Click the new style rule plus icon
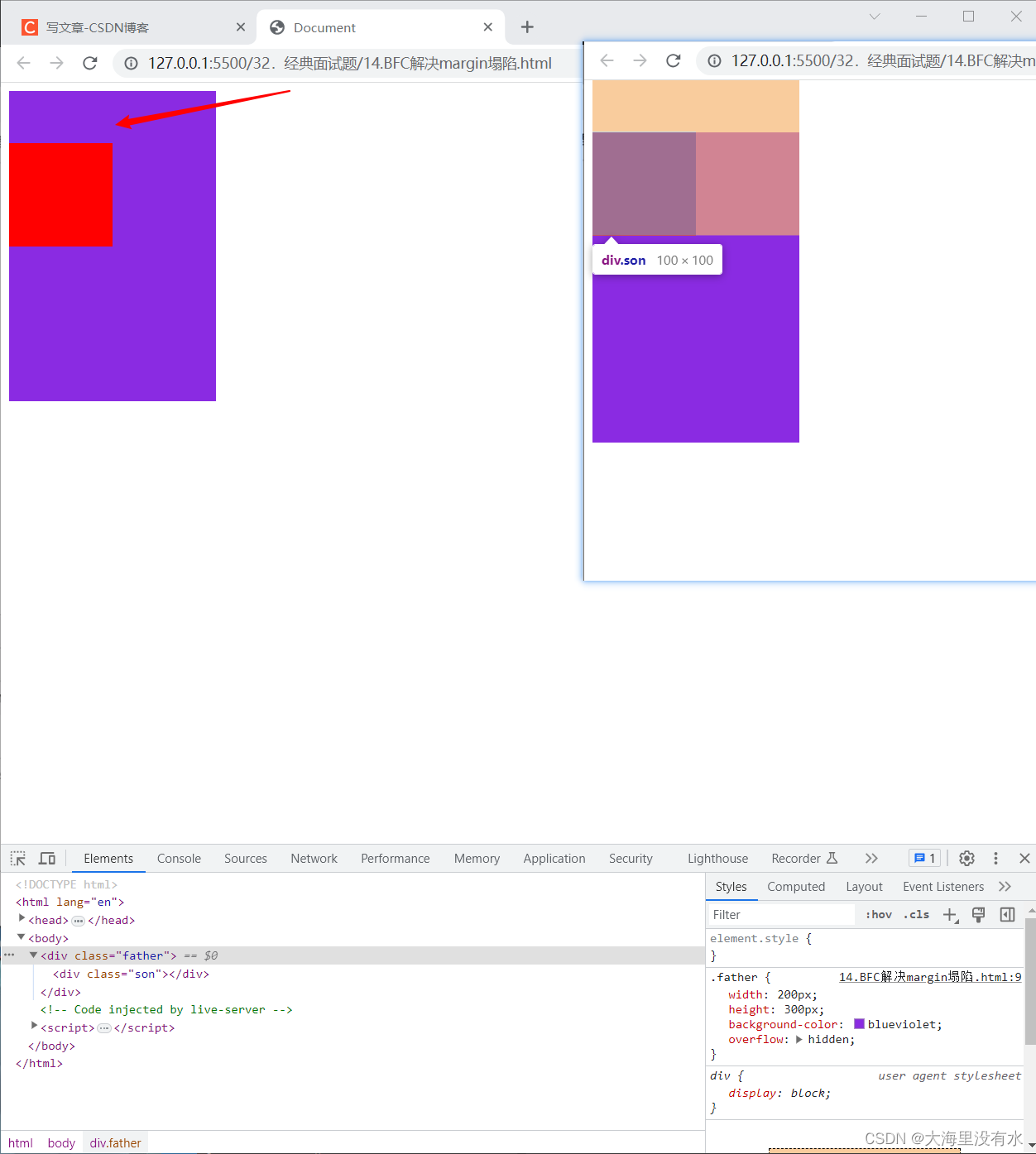The height and width of the screenshot is (1154, 1036). tap(950, 915)
